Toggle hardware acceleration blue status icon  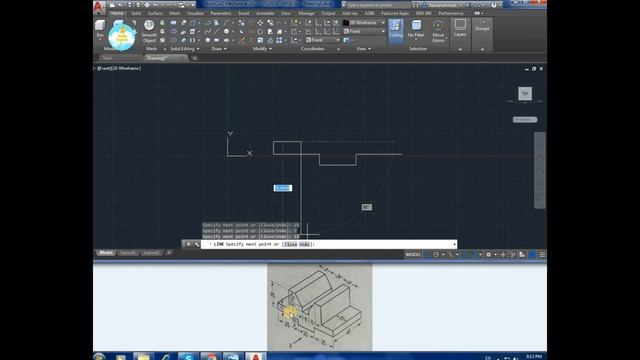coord(532,255)
